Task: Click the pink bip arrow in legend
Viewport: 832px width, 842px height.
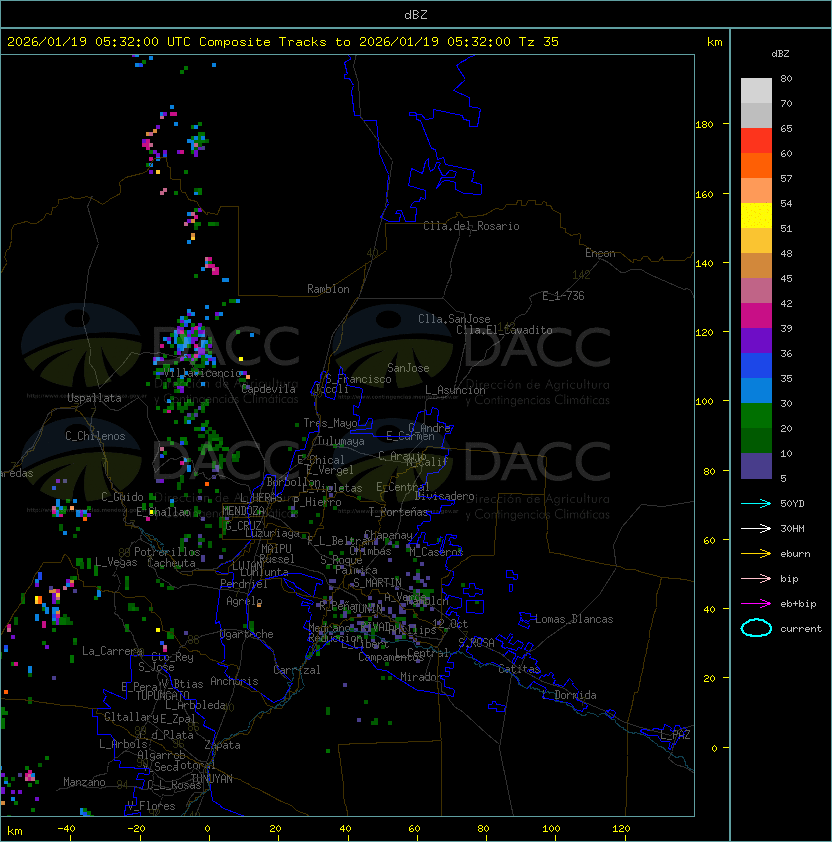Action: 756,578
